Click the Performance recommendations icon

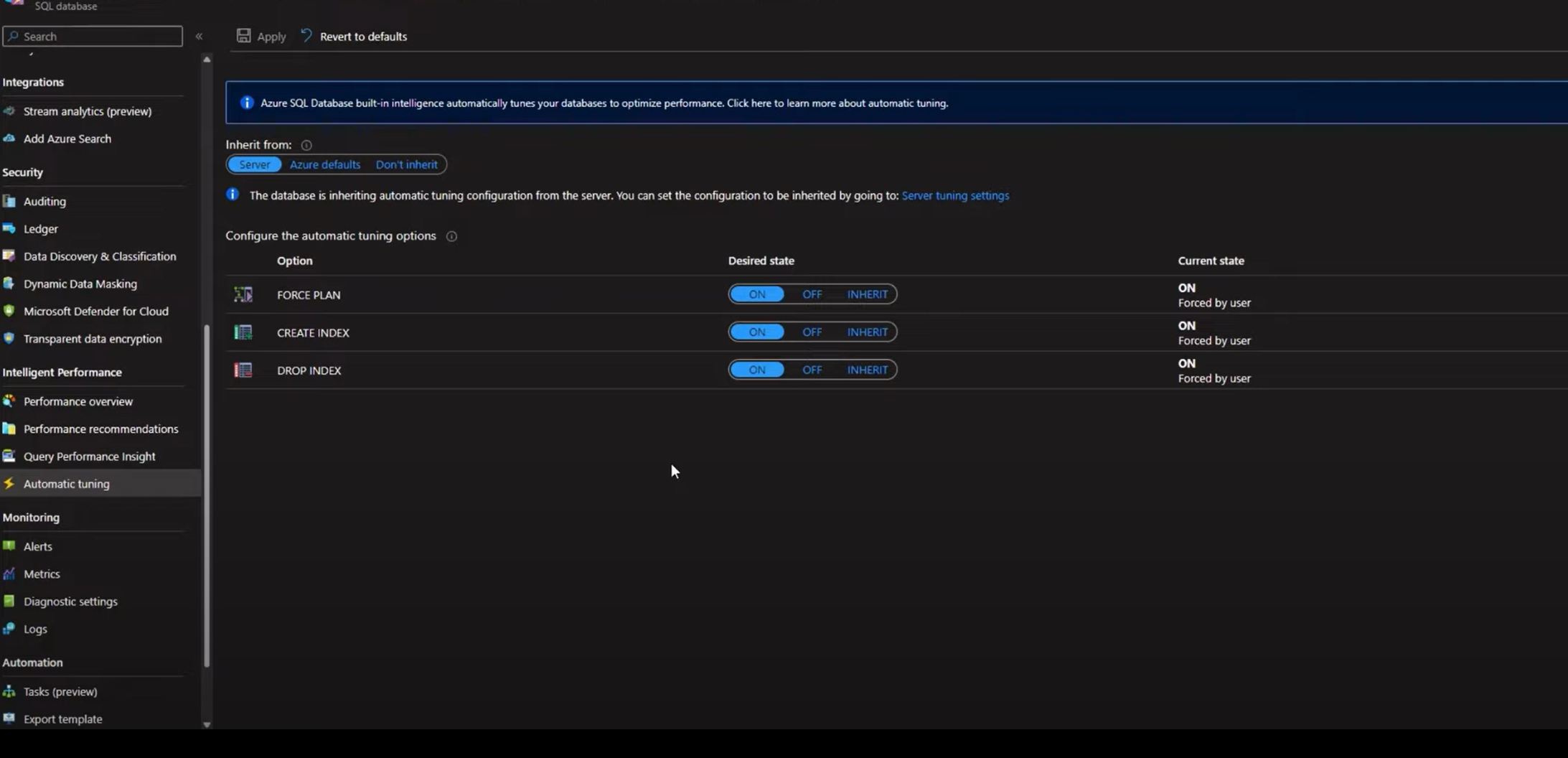[x=9, y=429]
